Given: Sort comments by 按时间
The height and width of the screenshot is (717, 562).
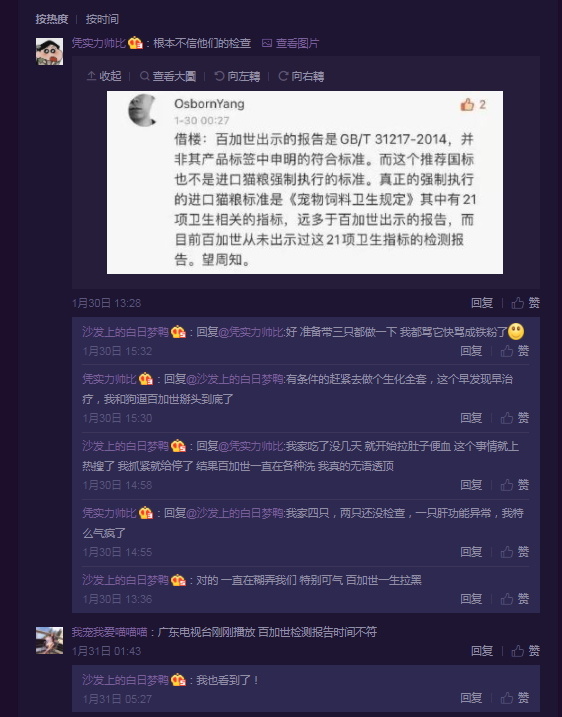Looking at the screenshot, I should 102,19.
